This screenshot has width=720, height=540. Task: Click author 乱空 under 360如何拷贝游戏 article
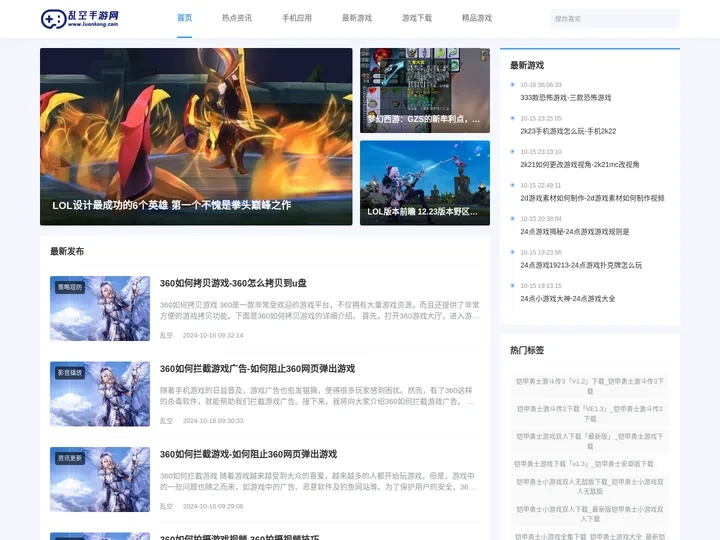[166, 335]
